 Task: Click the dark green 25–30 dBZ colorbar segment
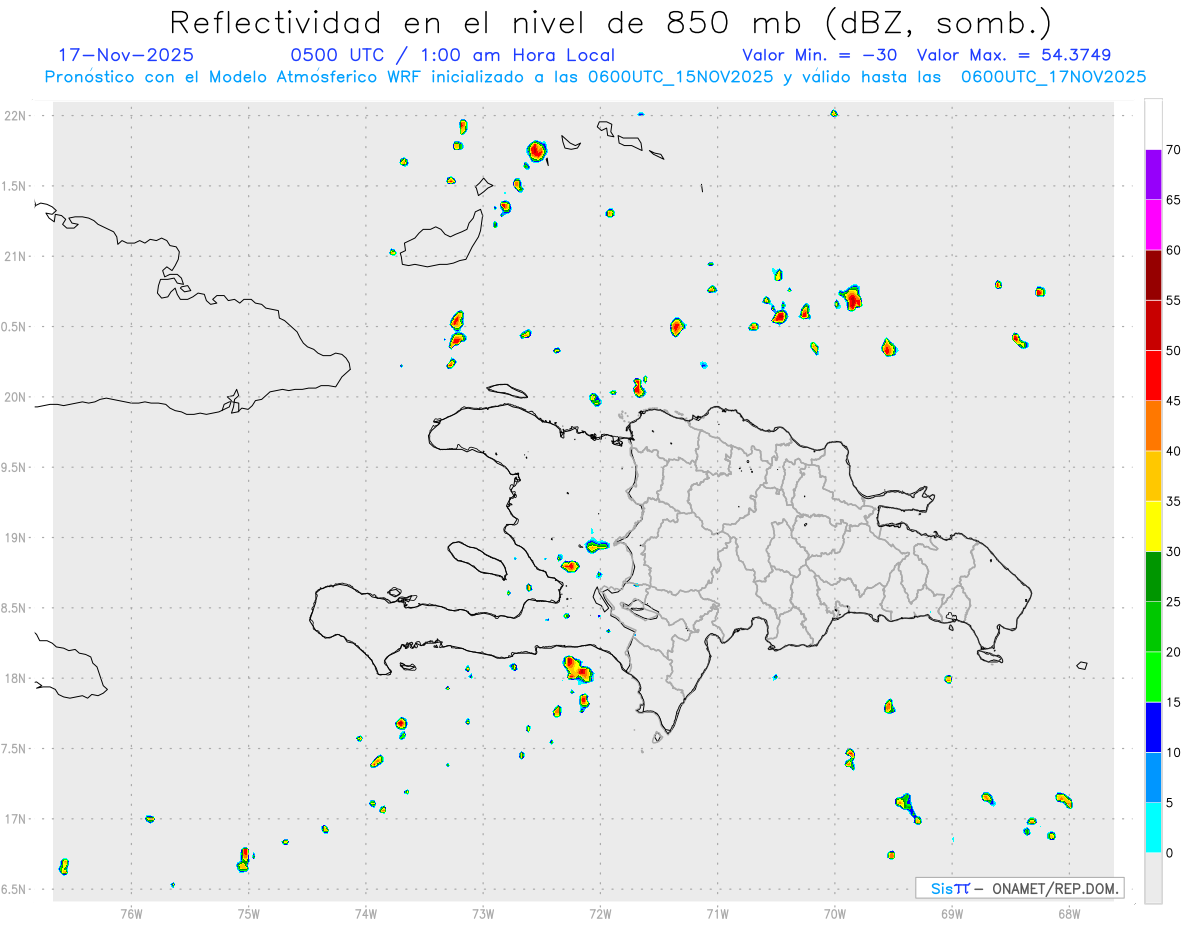point(1153,577)
